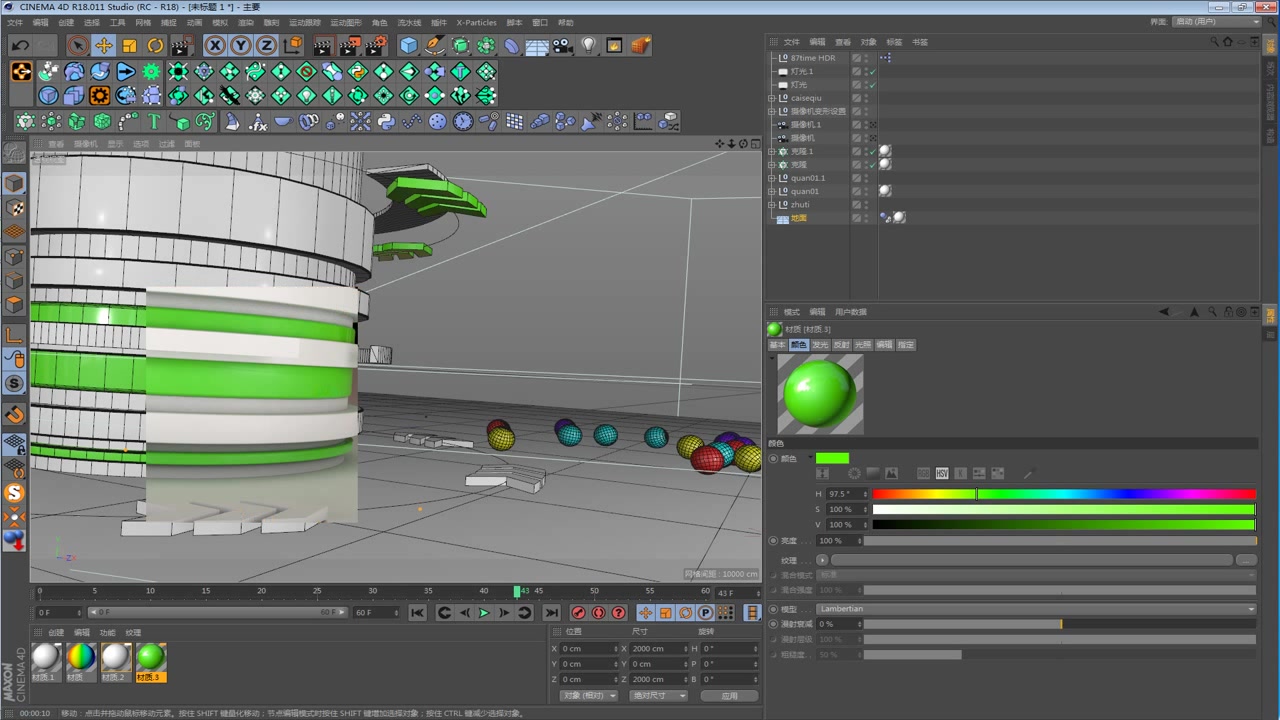Select the polygon mode left sidebar icon
Viewport: 1280px width, 720px height.
tap(15, 304)
